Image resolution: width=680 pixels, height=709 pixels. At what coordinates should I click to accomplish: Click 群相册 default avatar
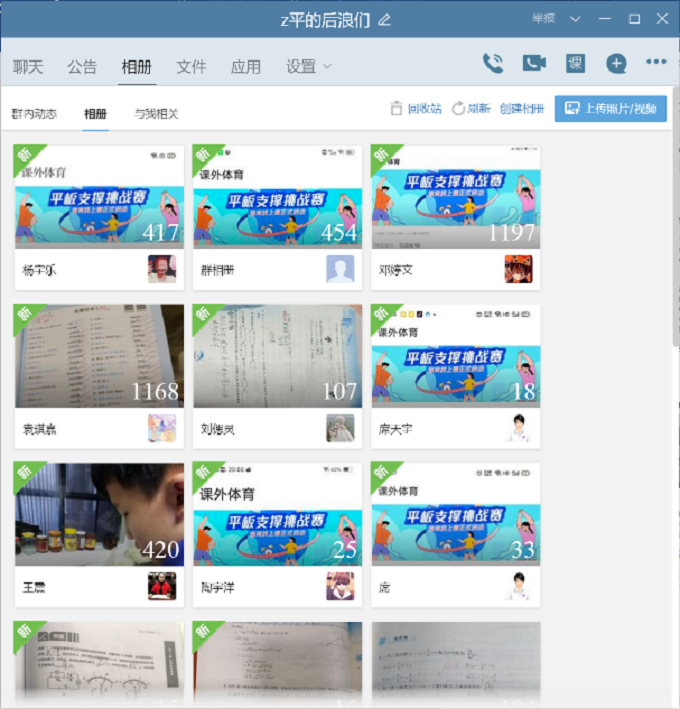pos(340,269)
